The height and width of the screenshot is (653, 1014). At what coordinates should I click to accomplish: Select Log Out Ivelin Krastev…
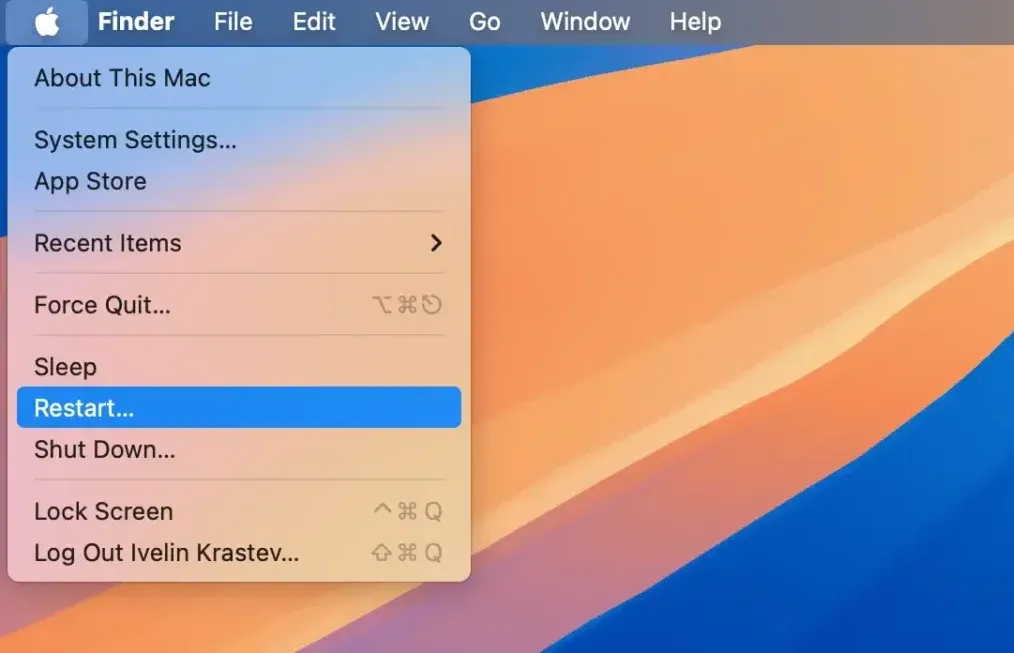[239, 553]
